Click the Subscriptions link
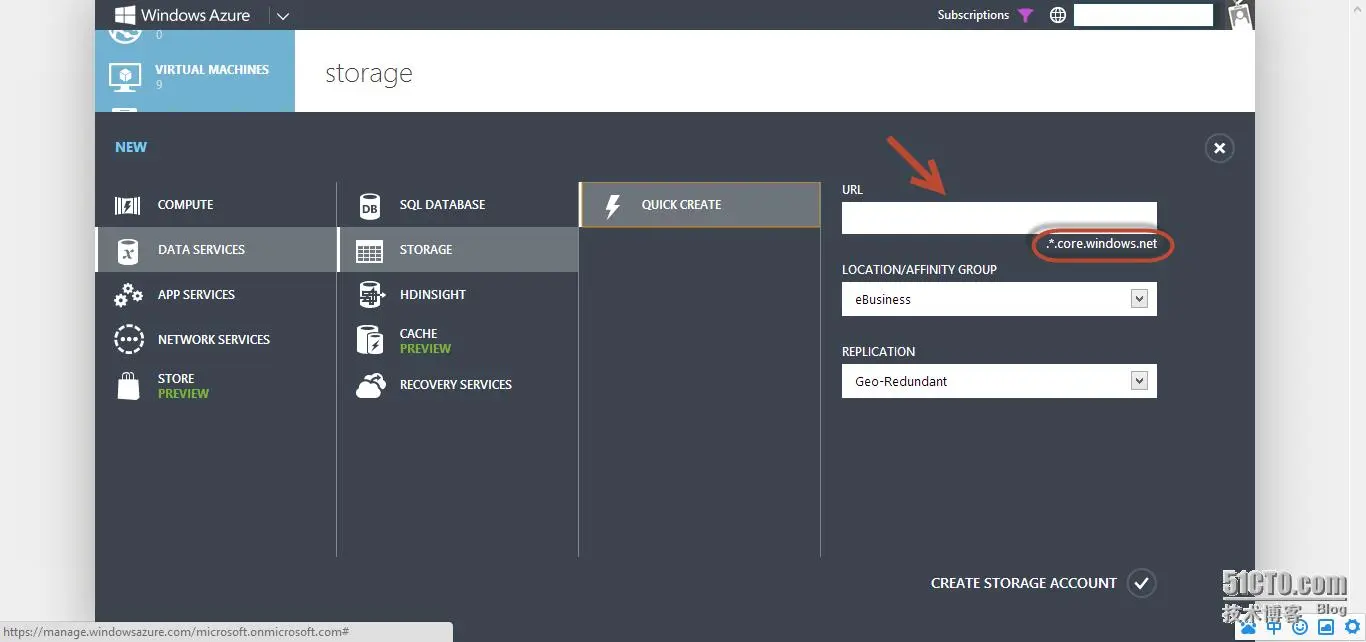 coord(973,15)
